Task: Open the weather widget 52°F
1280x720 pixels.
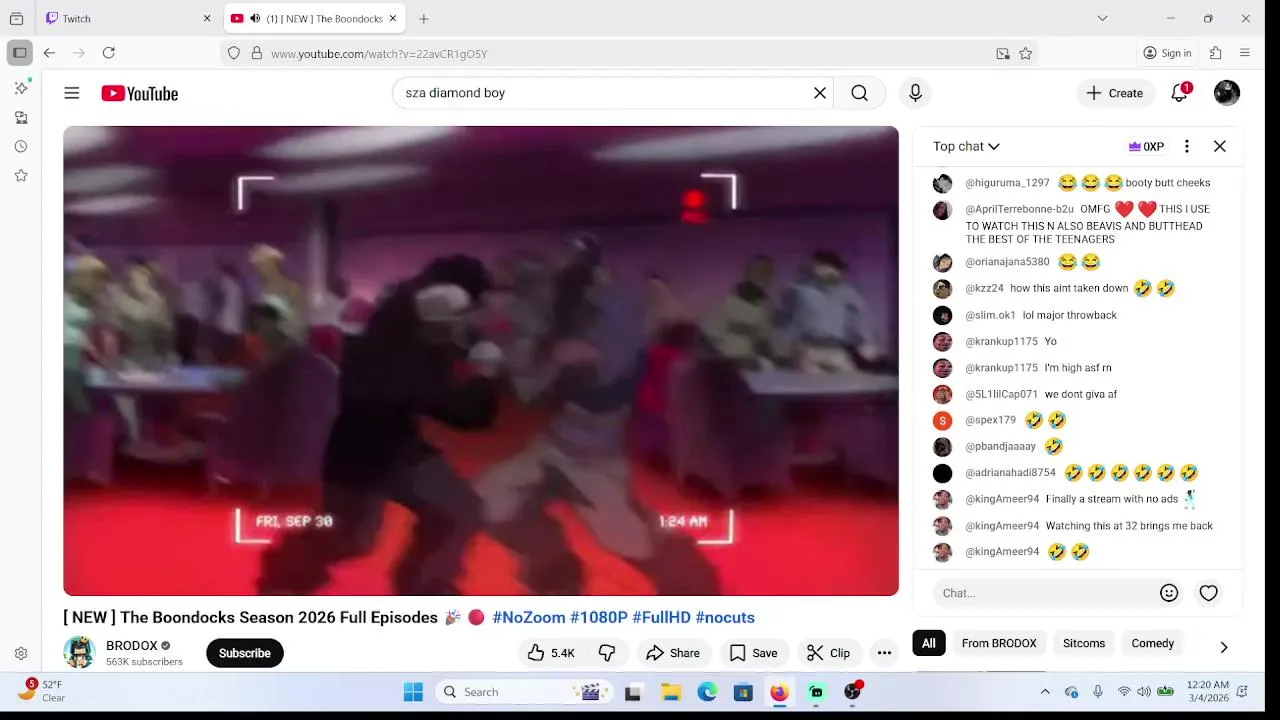Action: [x=42, y=691]
